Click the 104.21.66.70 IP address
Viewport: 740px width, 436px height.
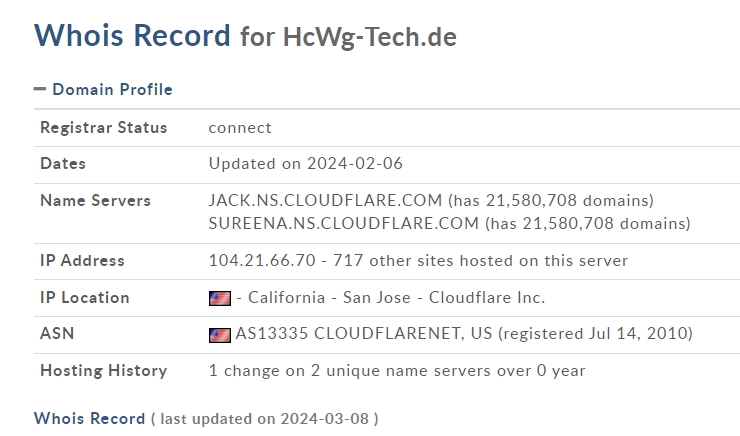click(262, 260)
